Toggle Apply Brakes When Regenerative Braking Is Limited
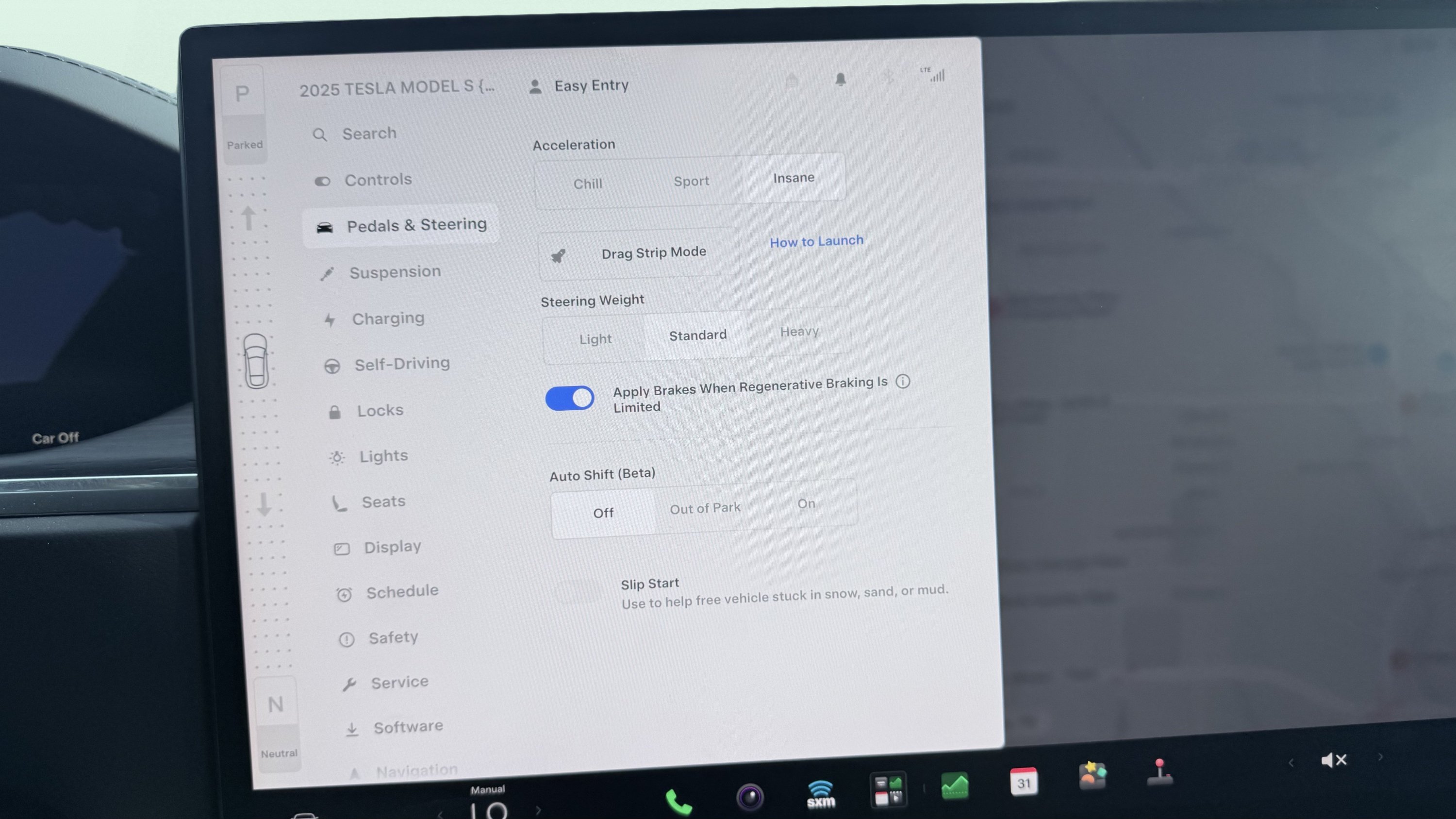1456x819 pixels. pyautogui.click(x=569, y=399)
